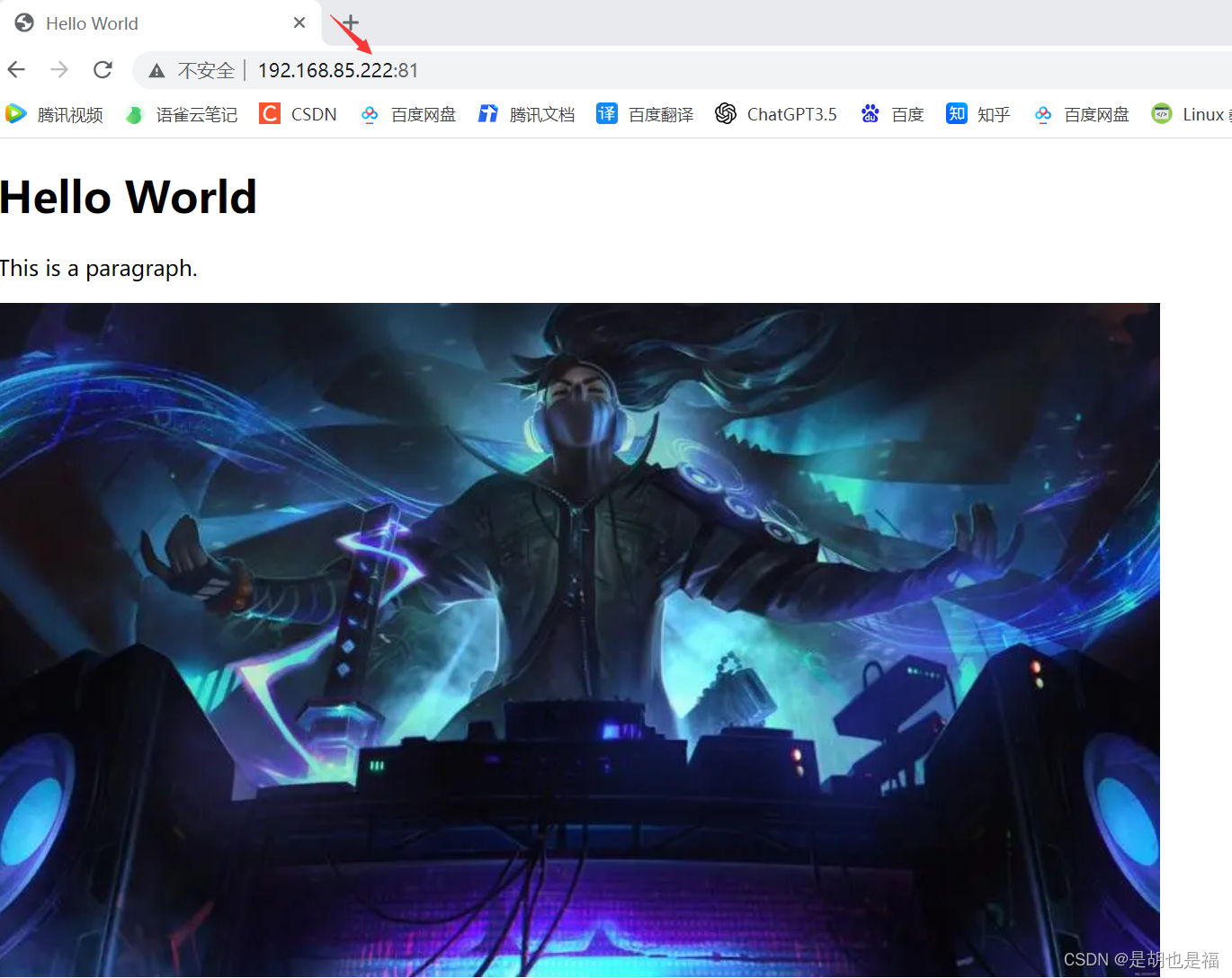Click the not-secure warning triangle icon
This screenshot has width=1232, height=978.
[156, 70]
